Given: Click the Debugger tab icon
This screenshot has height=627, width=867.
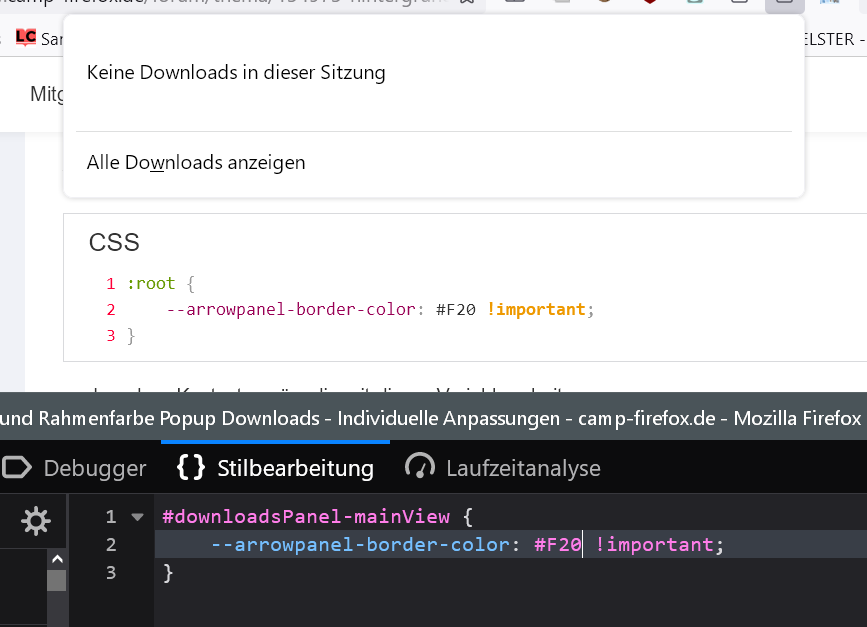Looking at the screenshot, I should [17, 468].
